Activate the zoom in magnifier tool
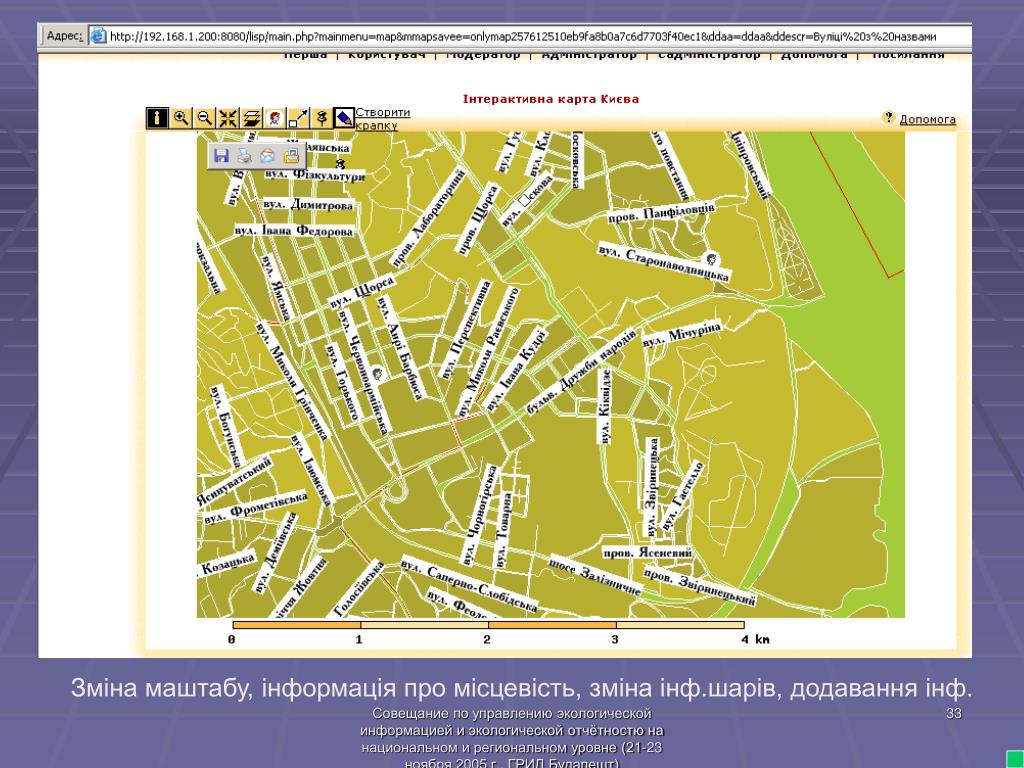The height and width of the screenshot is (768, 1024). click(x=181, y=118)
